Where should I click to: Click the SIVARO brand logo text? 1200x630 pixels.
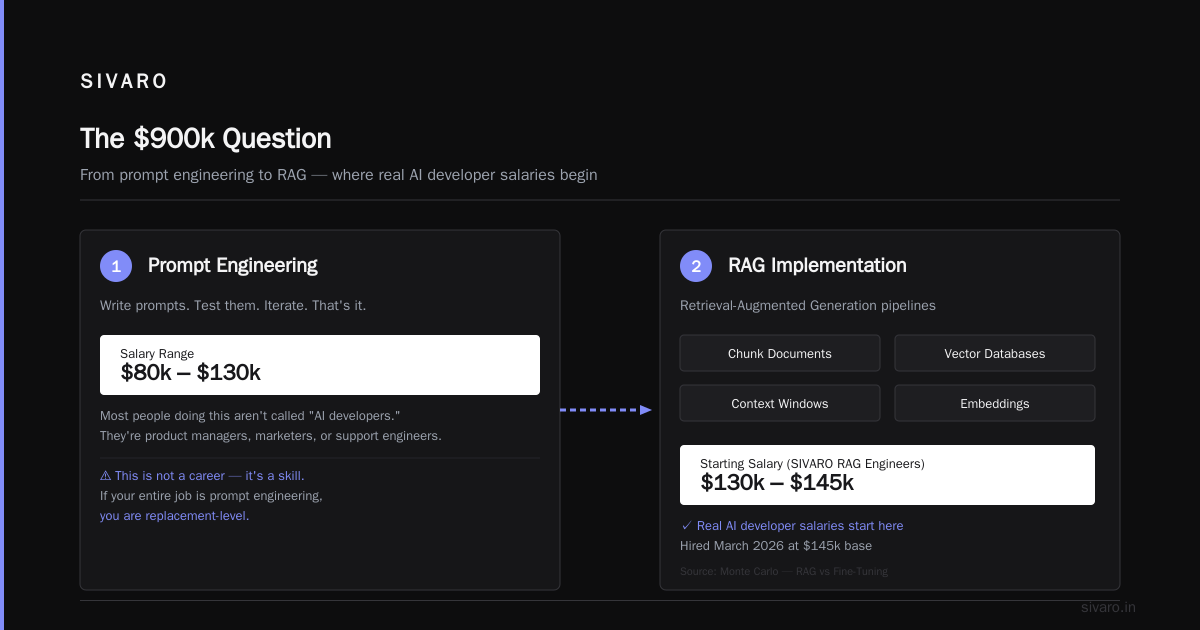[x=124, y=82]
